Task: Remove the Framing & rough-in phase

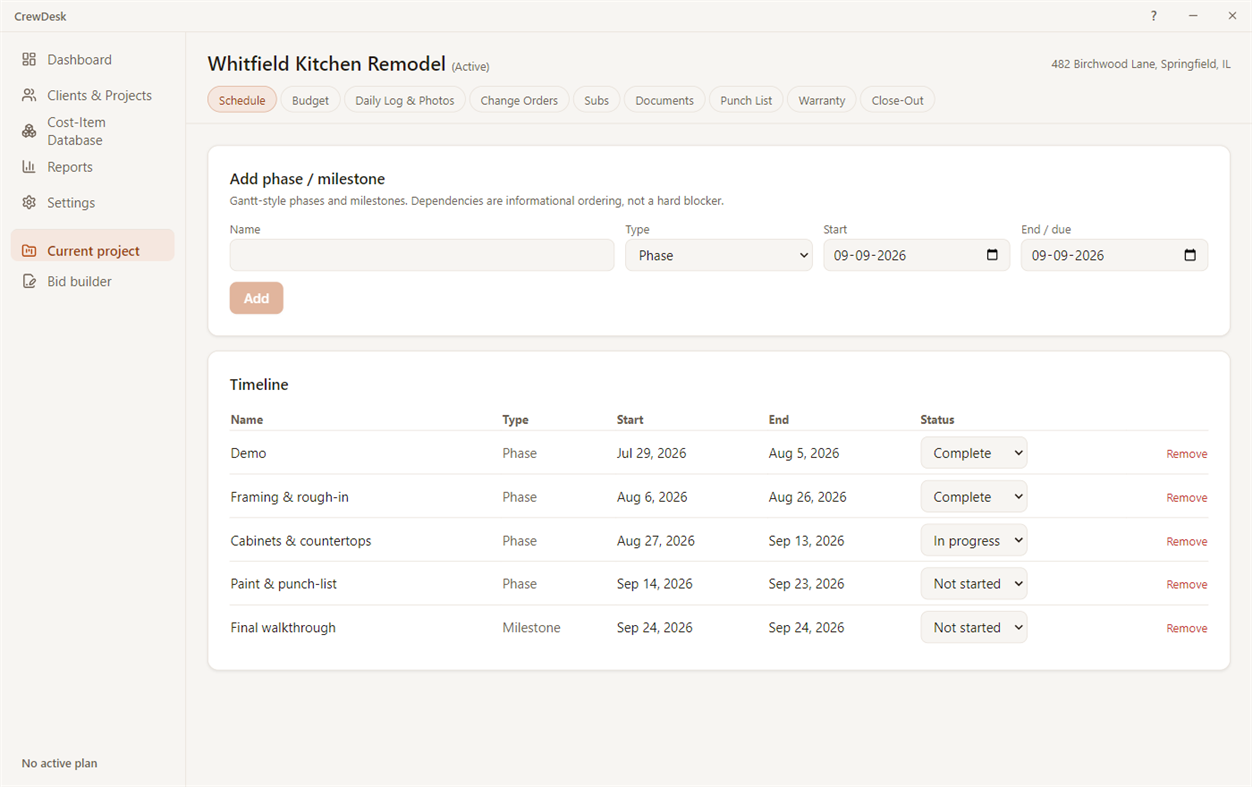Action: (x=1187, y=498)
